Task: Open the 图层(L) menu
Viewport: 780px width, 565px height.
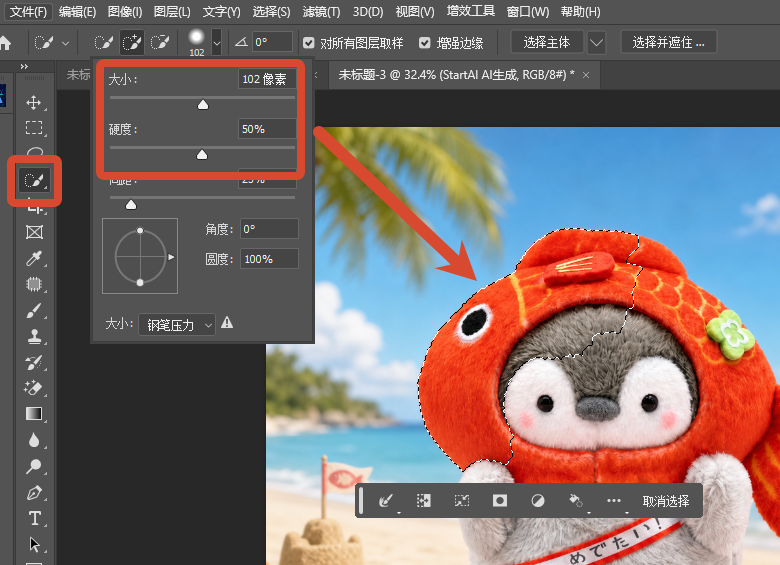Action: (172, 11)
